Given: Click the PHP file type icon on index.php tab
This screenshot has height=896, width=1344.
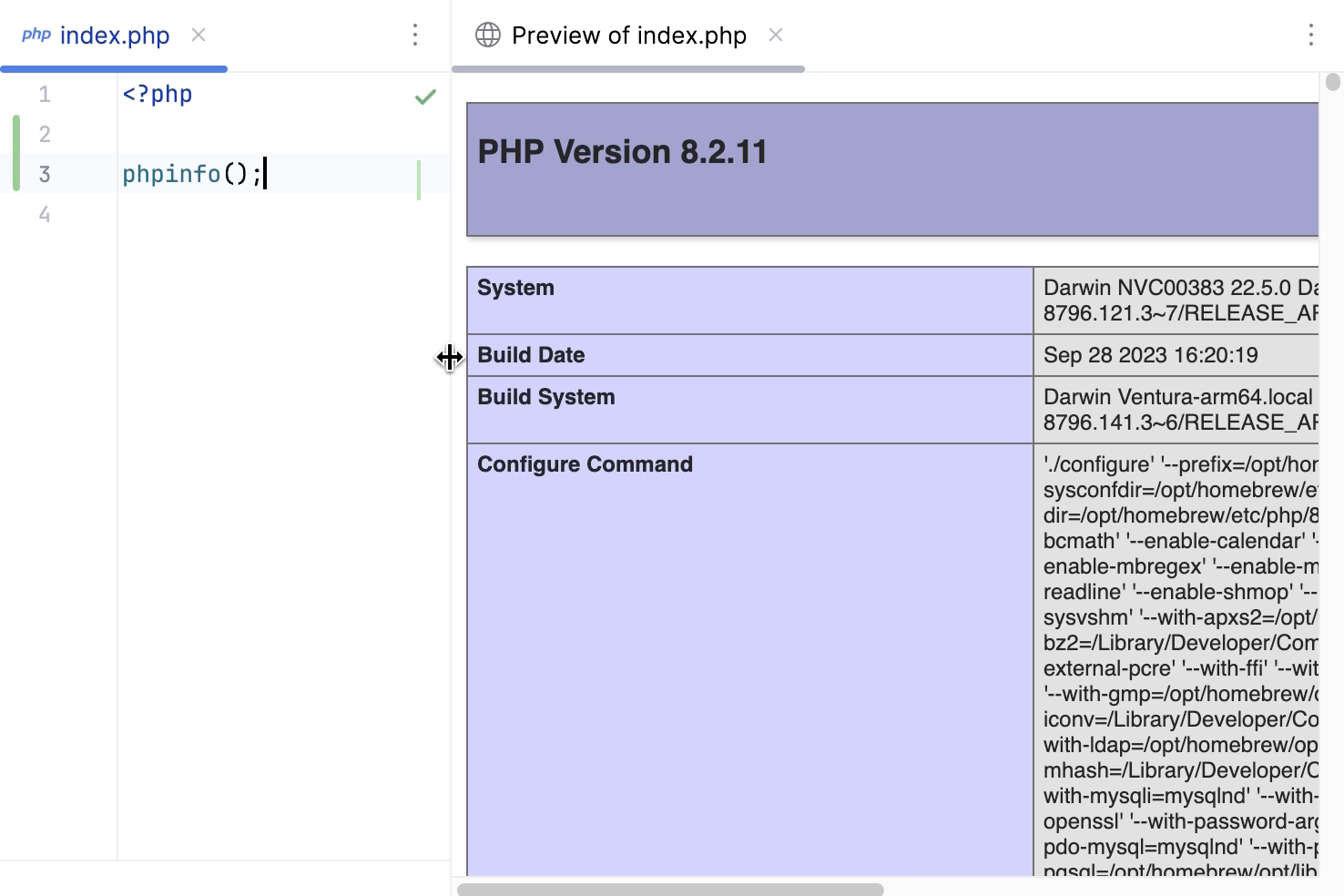Looking at the screenshot, I should pos(36,35).
